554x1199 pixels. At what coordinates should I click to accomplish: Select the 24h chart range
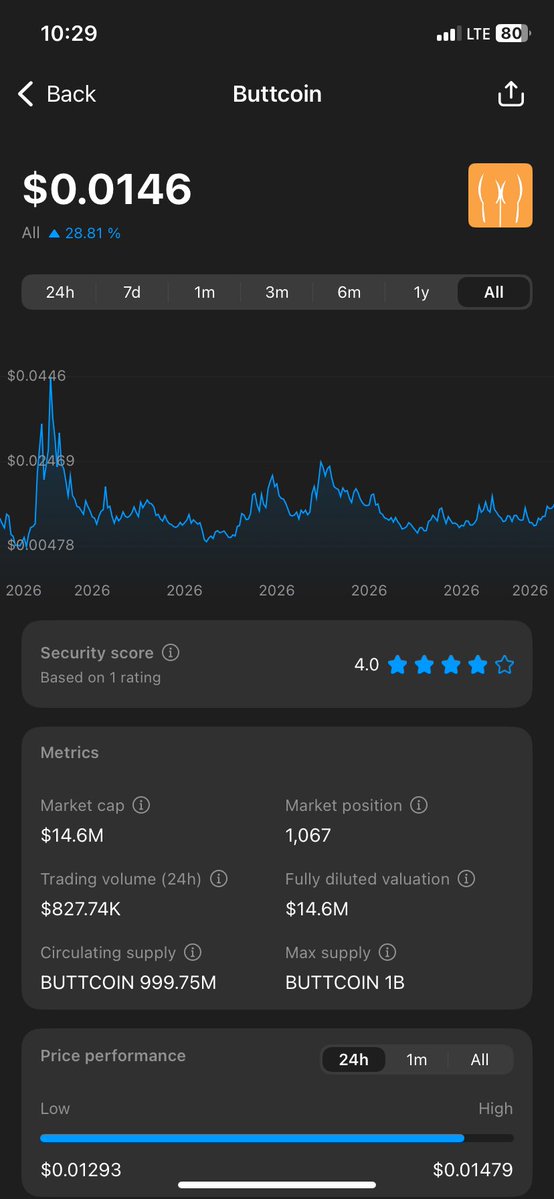59,292
